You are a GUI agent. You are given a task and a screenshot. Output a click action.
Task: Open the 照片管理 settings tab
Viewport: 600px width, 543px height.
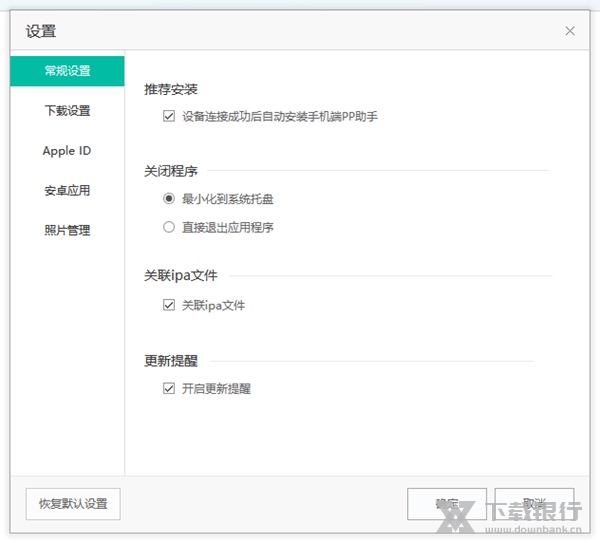pos(67,231)
